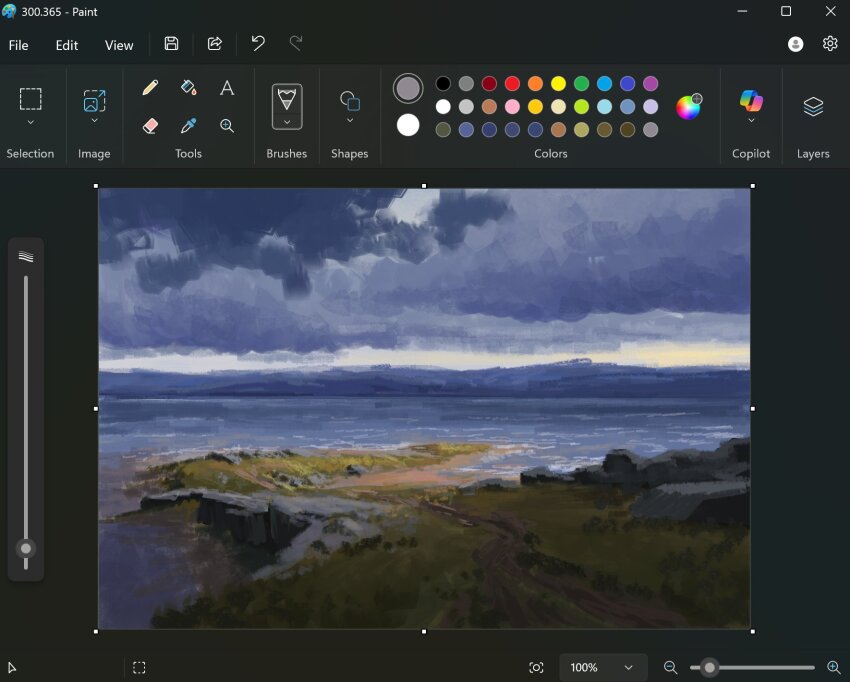Open the View menu
Screen dimensions: 850x682
coord(119,45)
